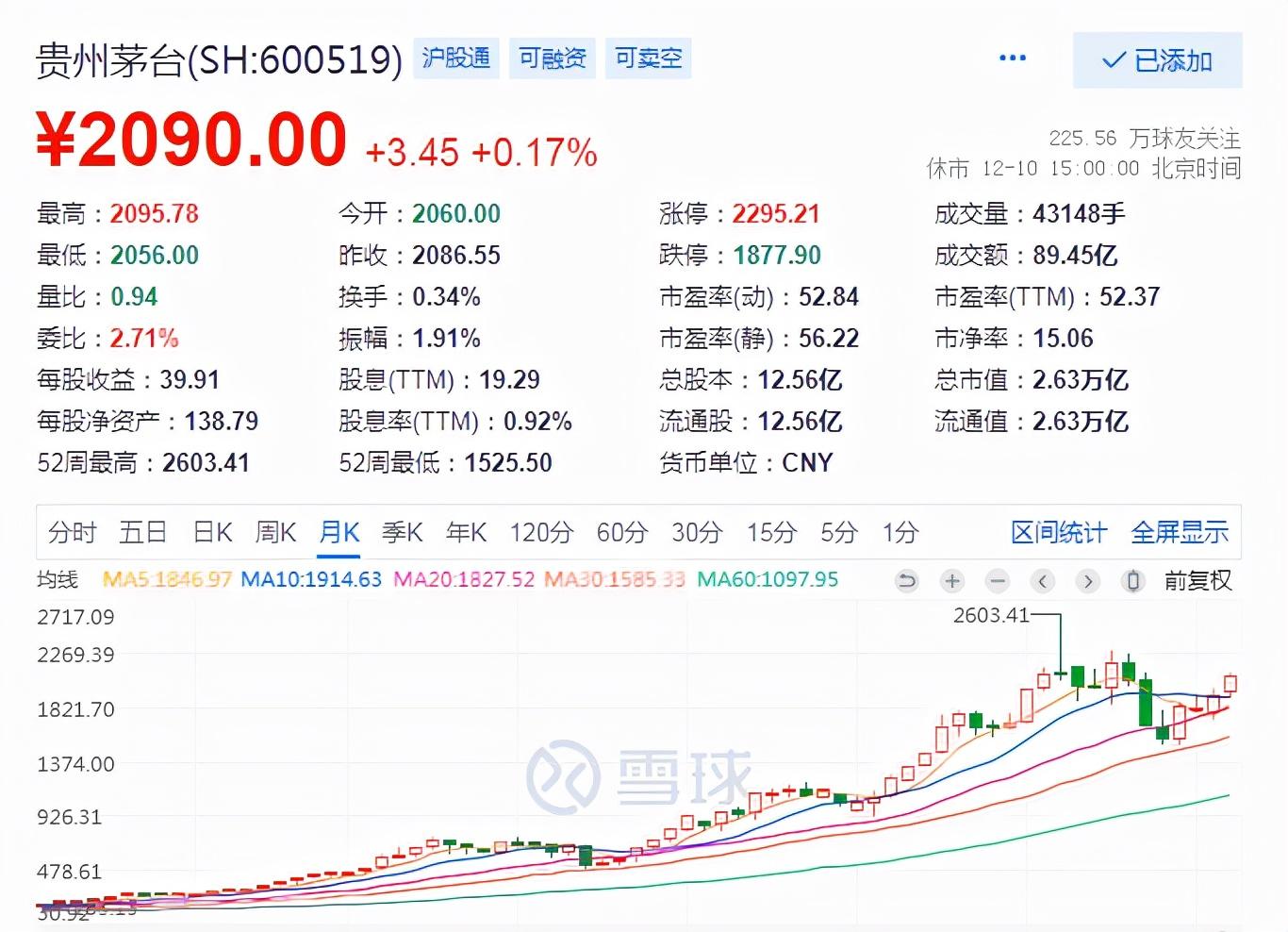Image resolution: width=1288 pixels, height=932 pixels.
Task: Click the 沪股通 tag
Action: [456, 58]
